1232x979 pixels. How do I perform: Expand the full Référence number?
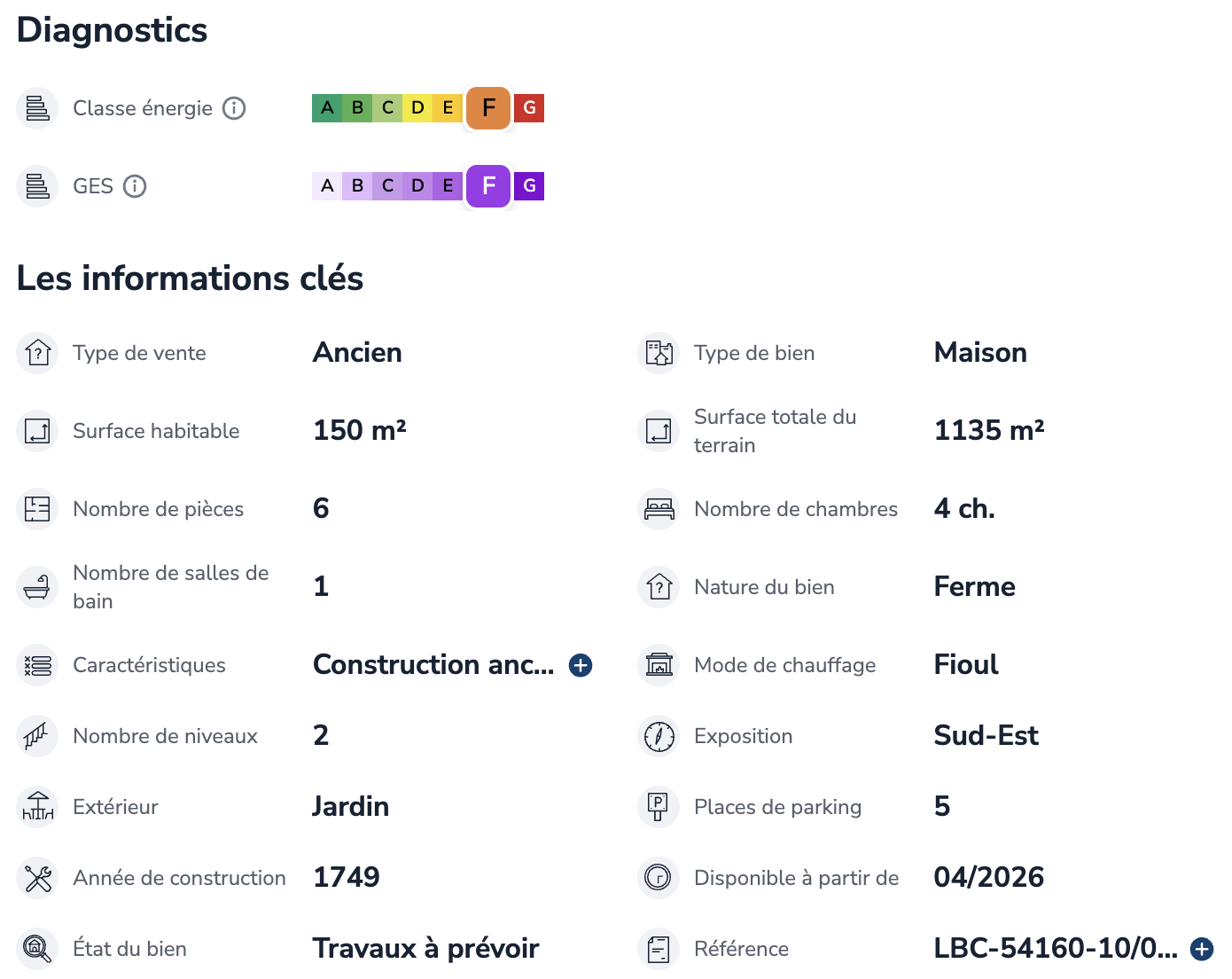tap(1202, 949)
